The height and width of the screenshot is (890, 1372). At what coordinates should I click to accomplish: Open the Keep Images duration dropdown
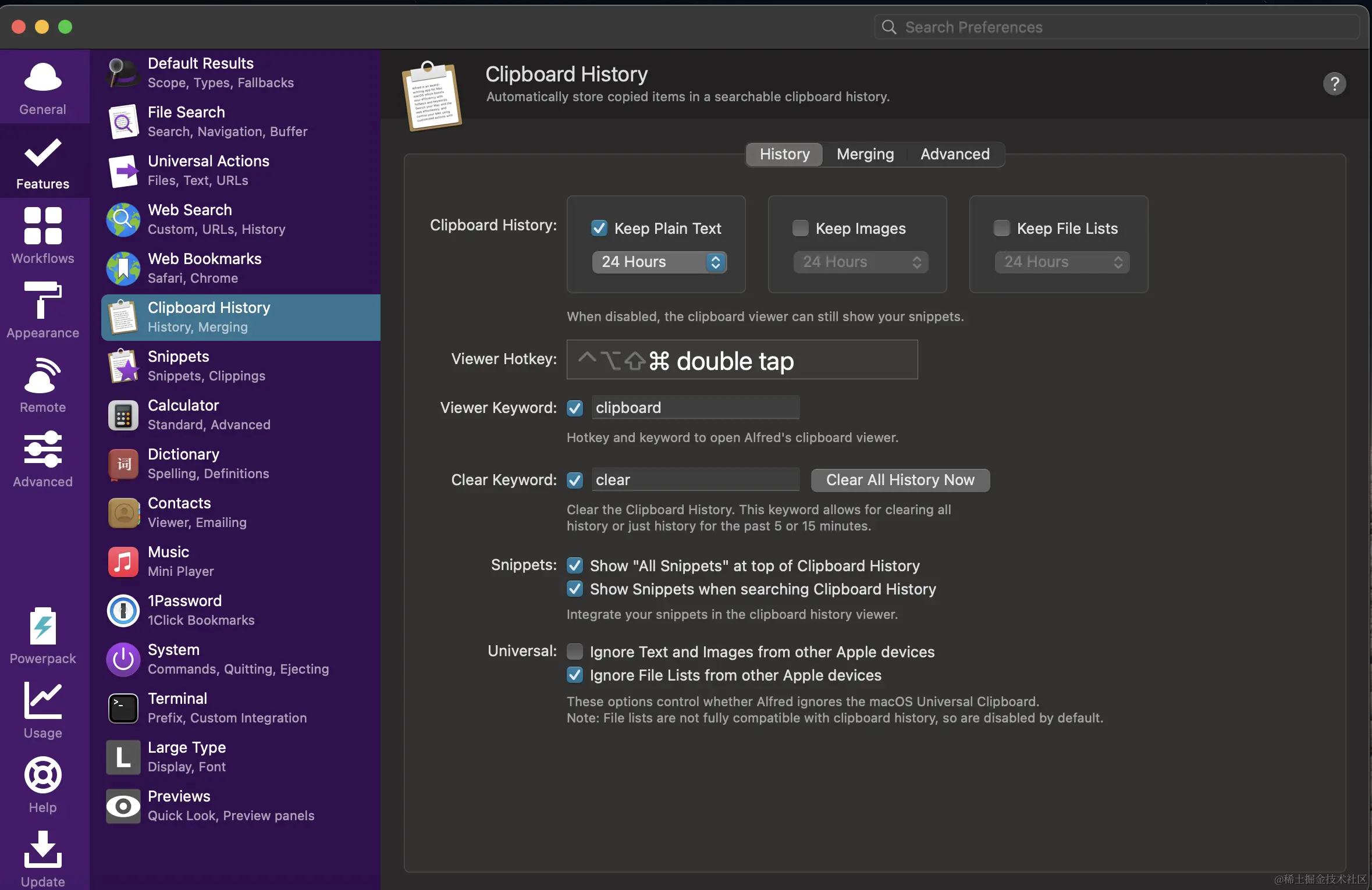[860, 262]
